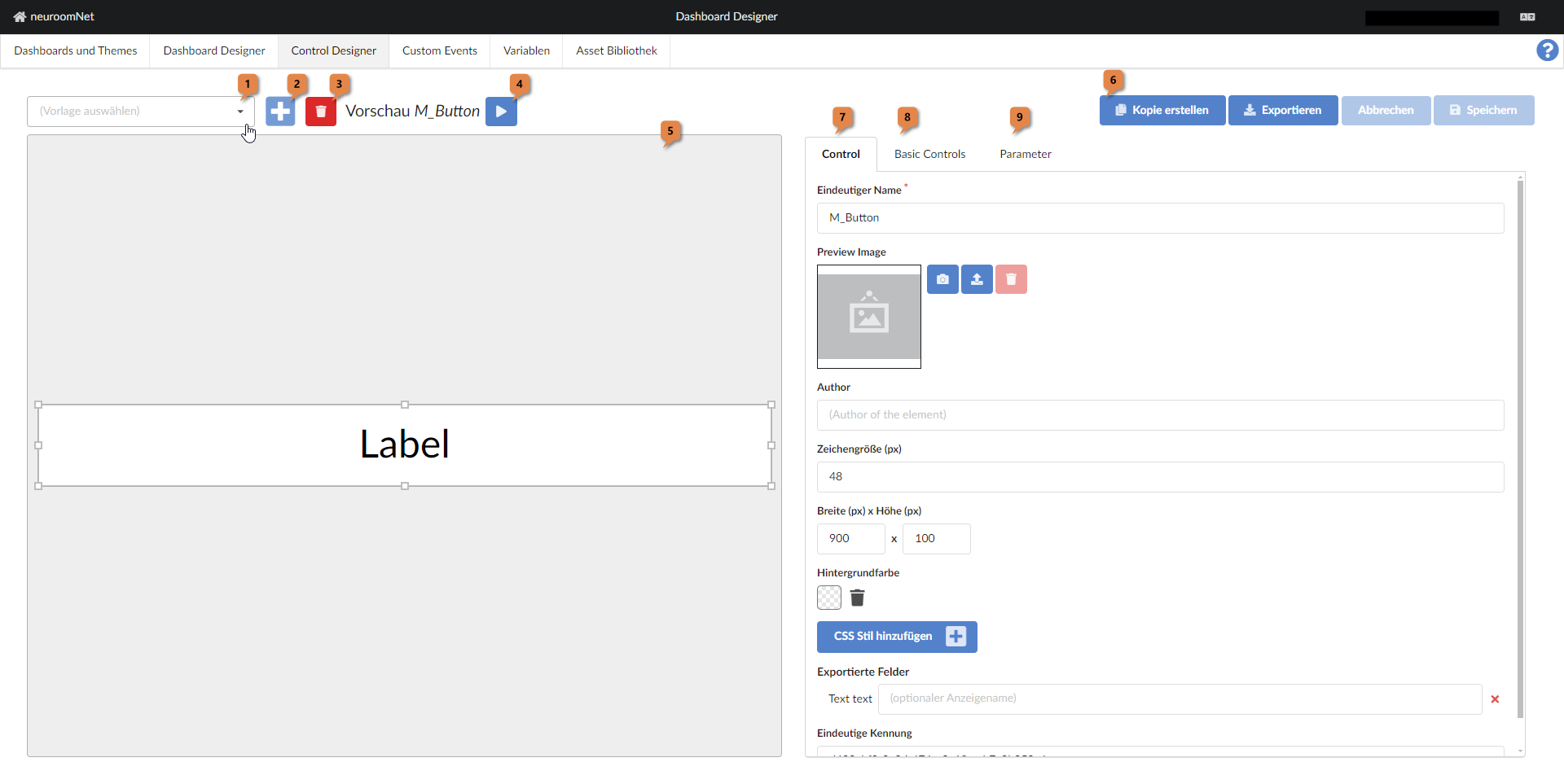1564x784 pixels.
Task: Open the Parameter tab
Action: tap(1026, 154)
